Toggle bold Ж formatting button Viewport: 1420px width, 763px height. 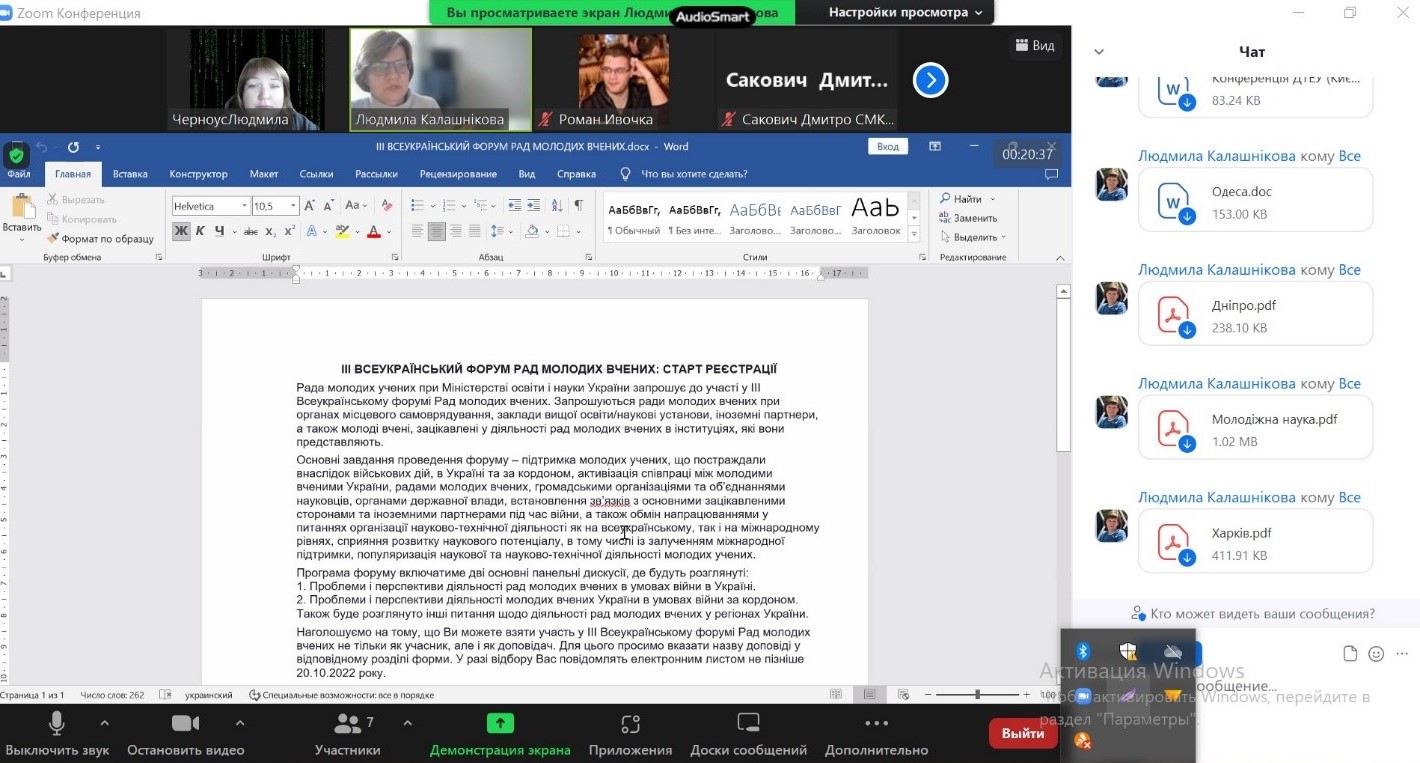[181, 231]
